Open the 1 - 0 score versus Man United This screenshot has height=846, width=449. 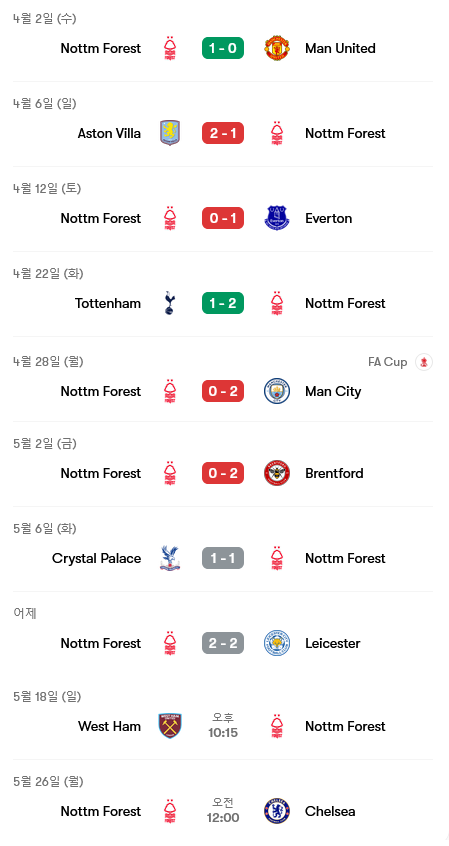tap(223, 48)
